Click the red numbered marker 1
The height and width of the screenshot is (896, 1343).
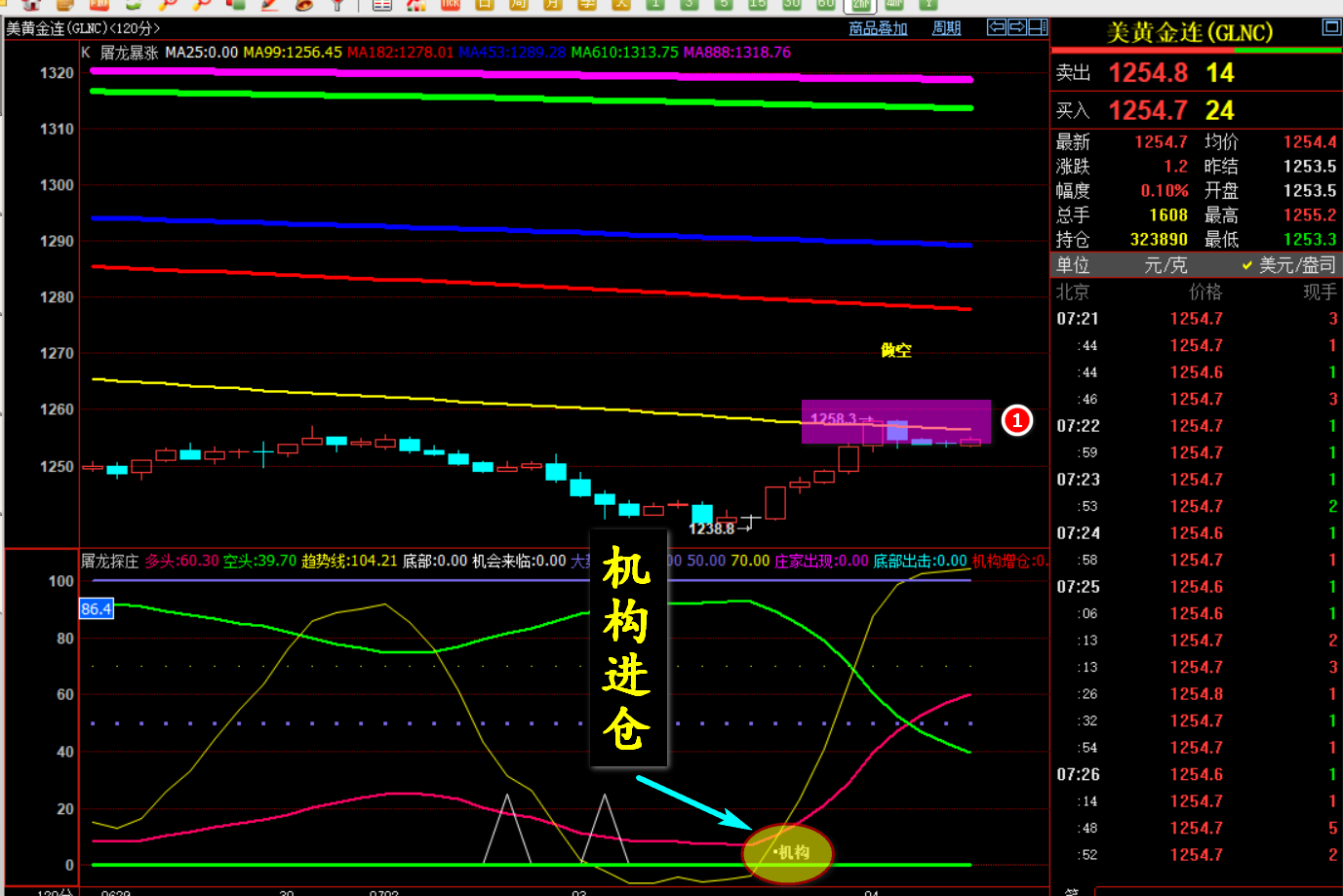point(1017,420)
